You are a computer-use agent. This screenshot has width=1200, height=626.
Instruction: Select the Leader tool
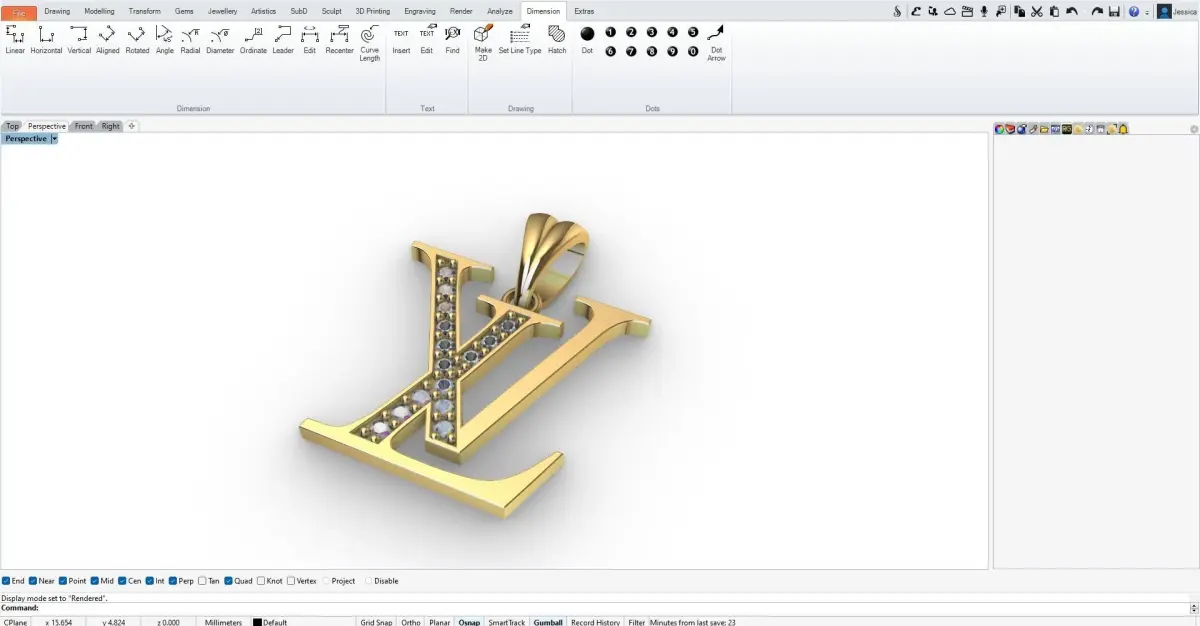click(283, 40)
